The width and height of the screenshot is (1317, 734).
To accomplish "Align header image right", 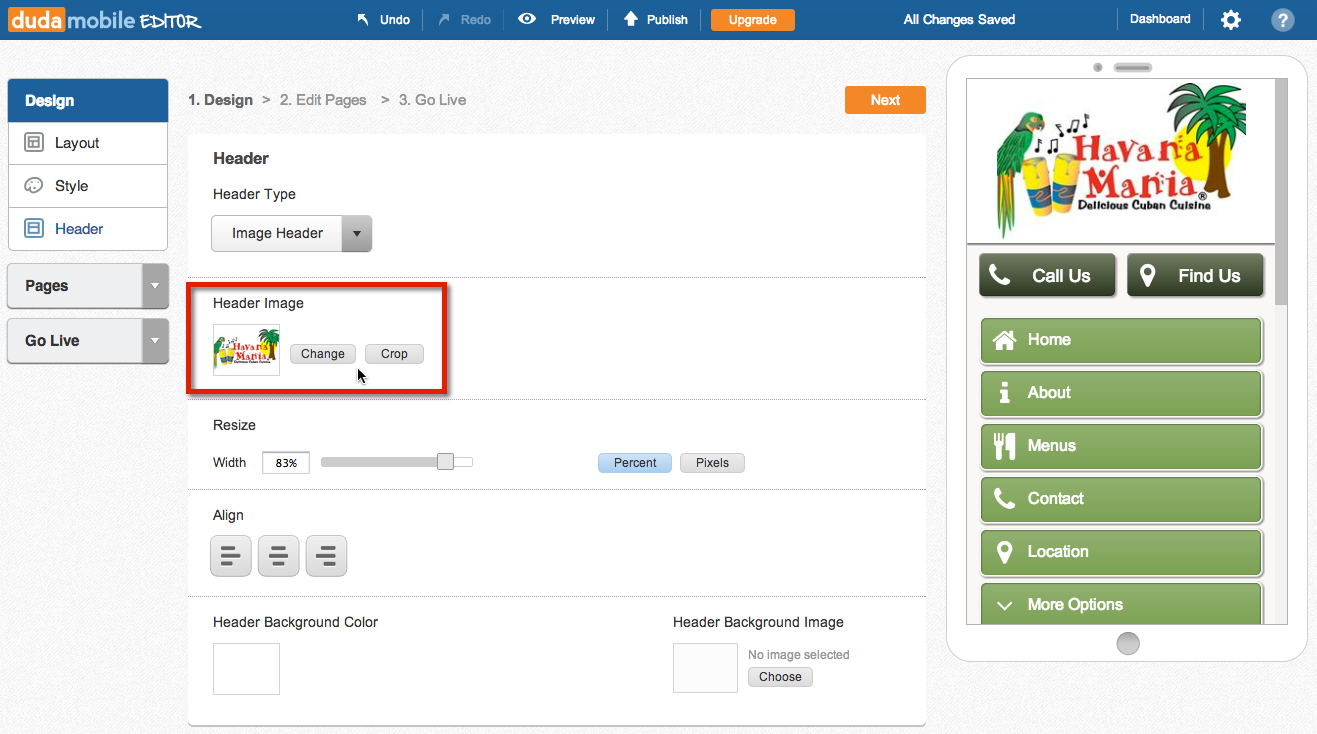I will click(326, 556).
